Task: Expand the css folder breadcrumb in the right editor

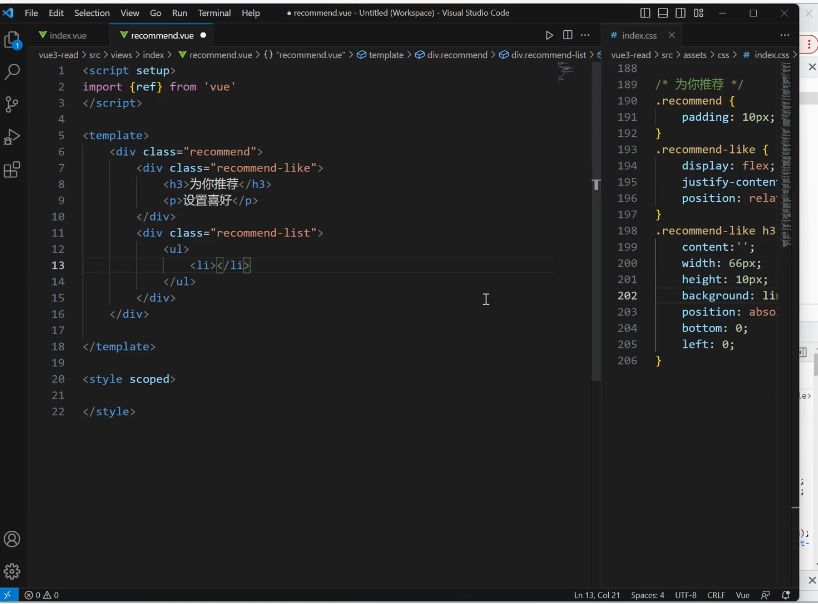Action: (723, 55)
